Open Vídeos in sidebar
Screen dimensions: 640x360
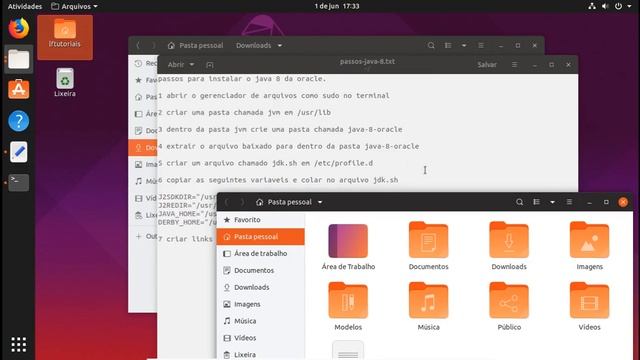[260, 338]
